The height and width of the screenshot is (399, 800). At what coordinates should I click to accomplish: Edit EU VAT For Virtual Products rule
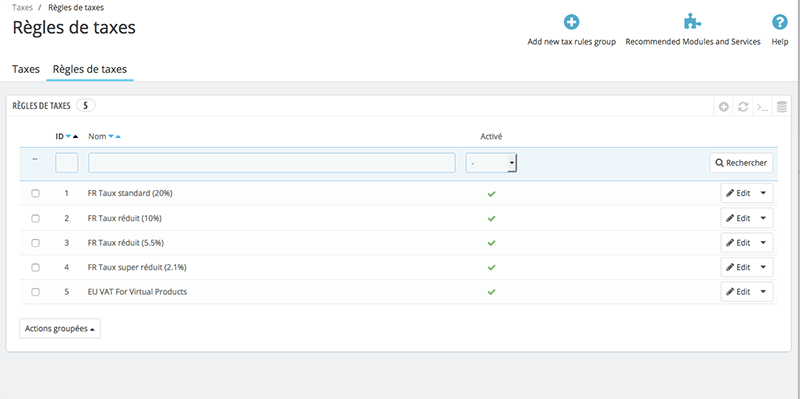[738, 291]
